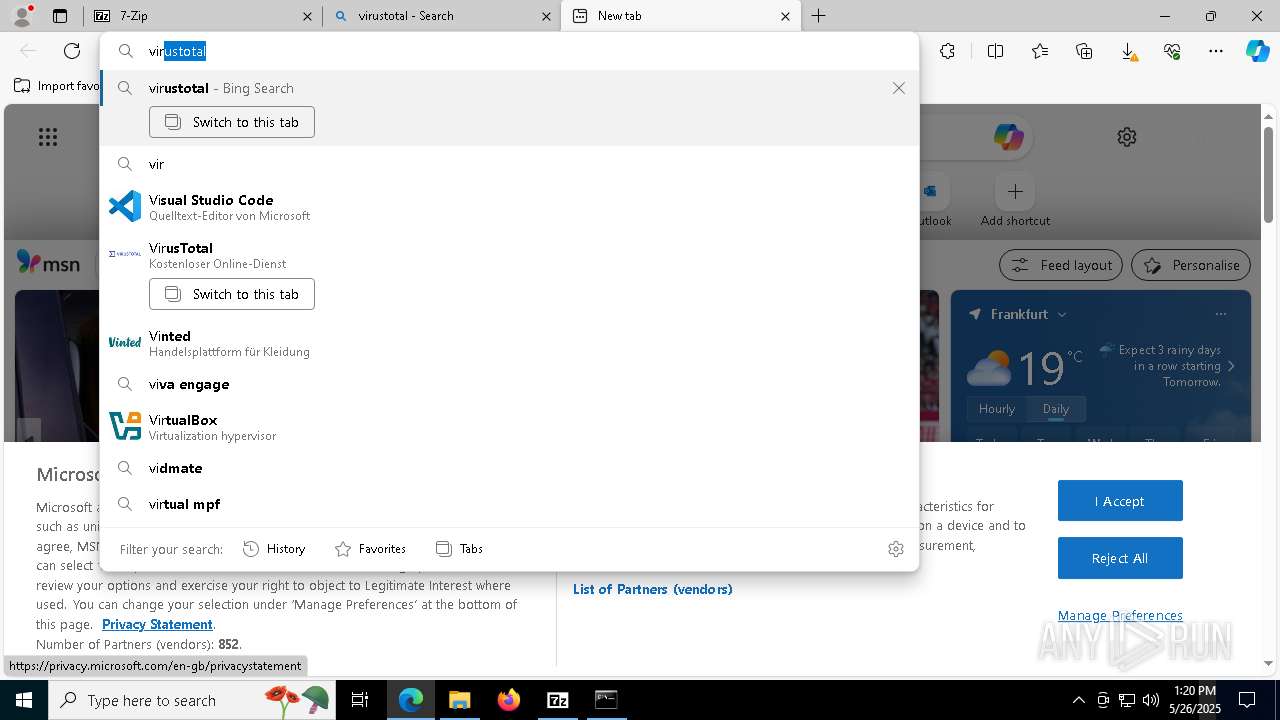Image resolution: width=1280 pixels, height=720 pixels.
Task: Click the weather forecast next arrow
Action: tap(1231, 366)
